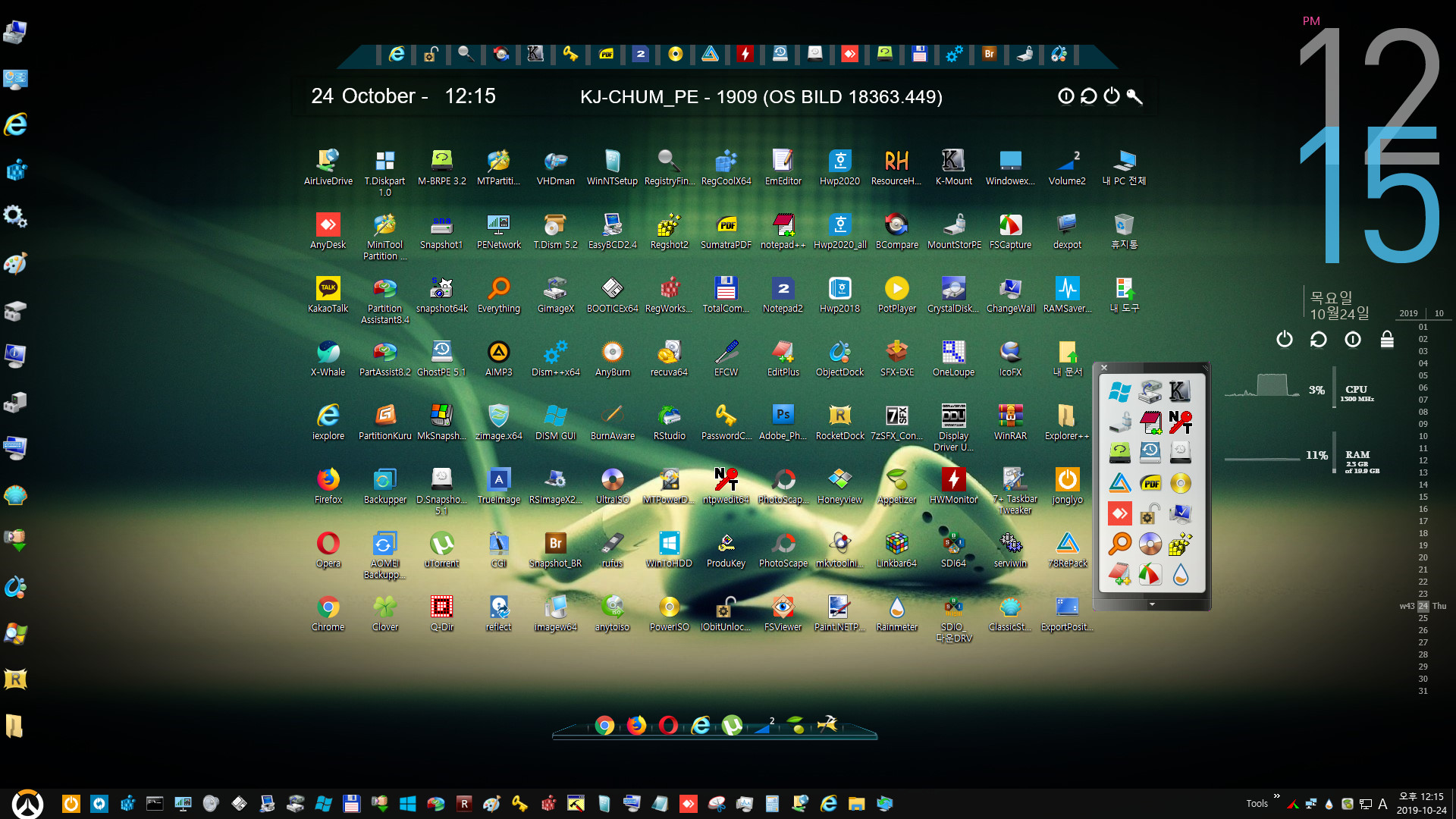Select day 24 in the calendar column

tap(1423, 606)
